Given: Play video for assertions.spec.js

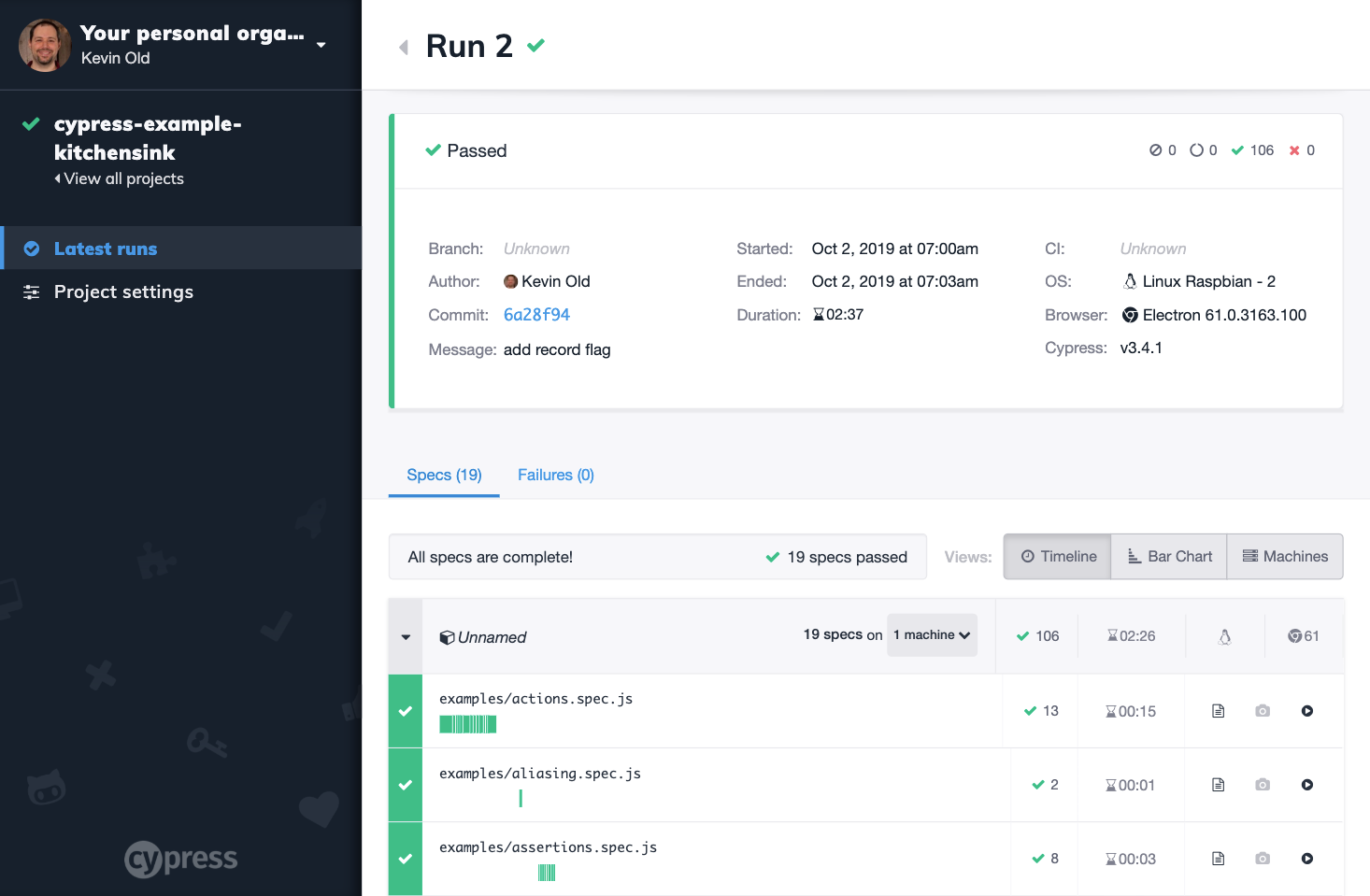Looking at the screenshot, I should point(1307,859).
